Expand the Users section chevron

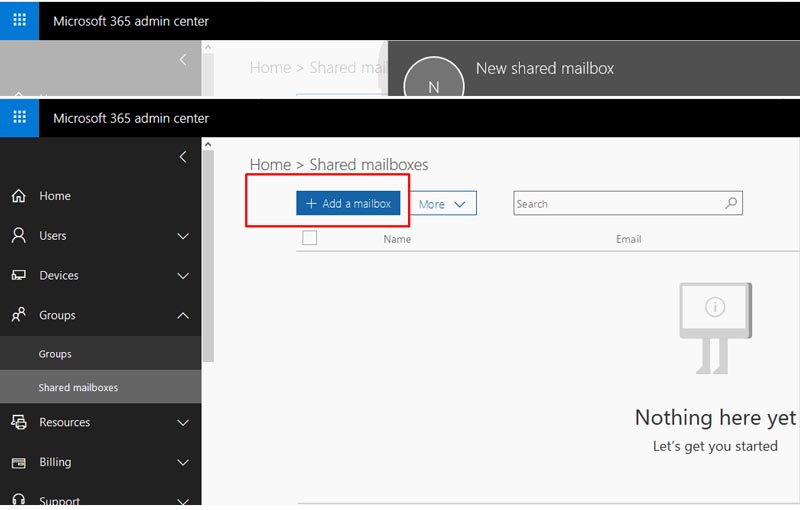[182, 236]
